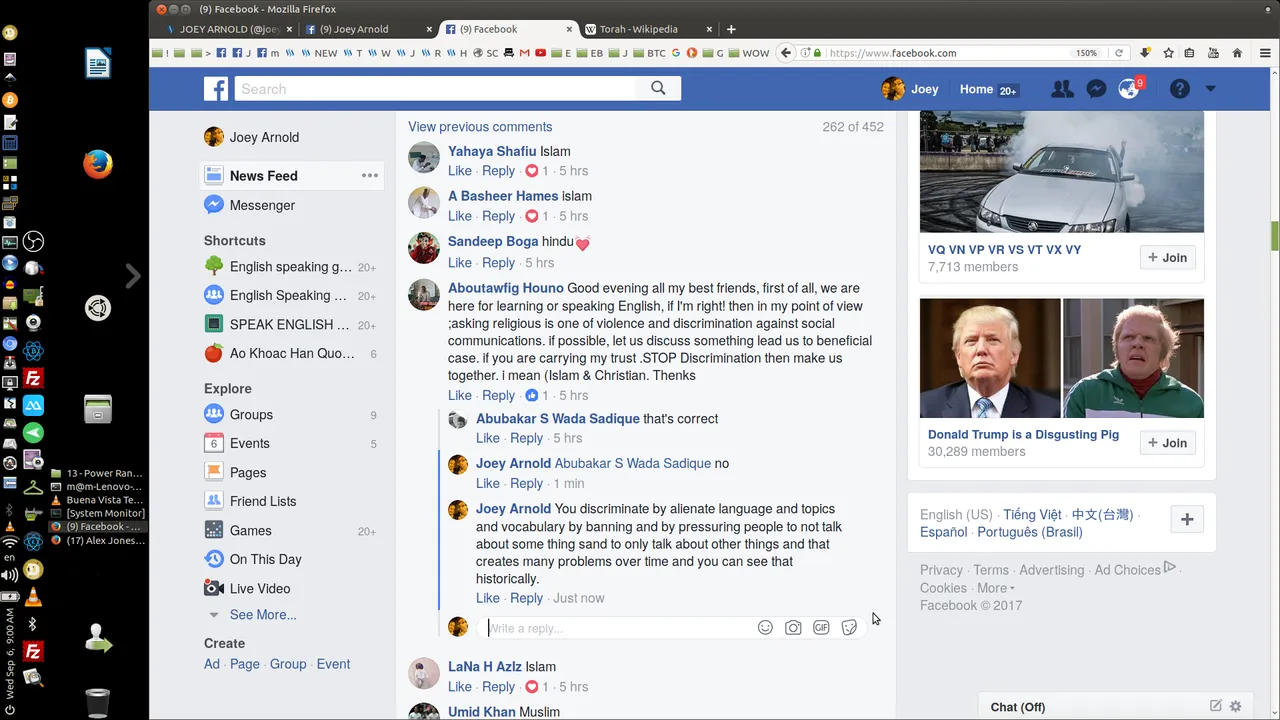1280x720 pixels.
Task: Compose new message icon in chat bar
Action: (x=1216, y=706)
